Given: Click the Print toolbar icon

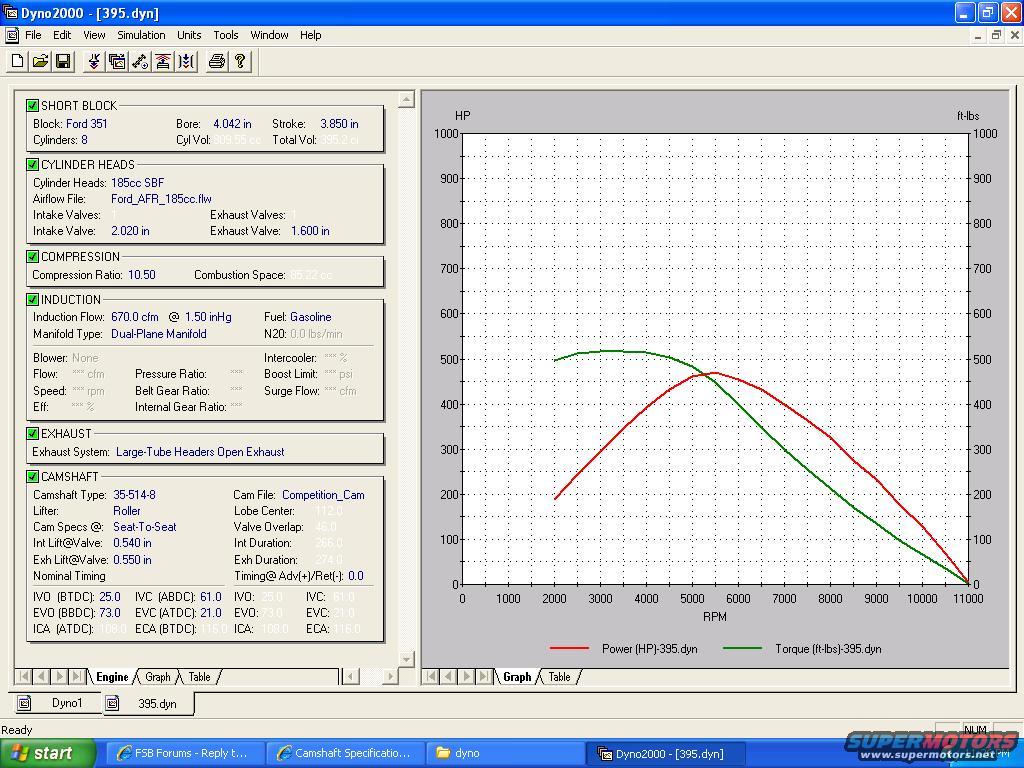Looking at the screenshot, I should click(216, 62).
